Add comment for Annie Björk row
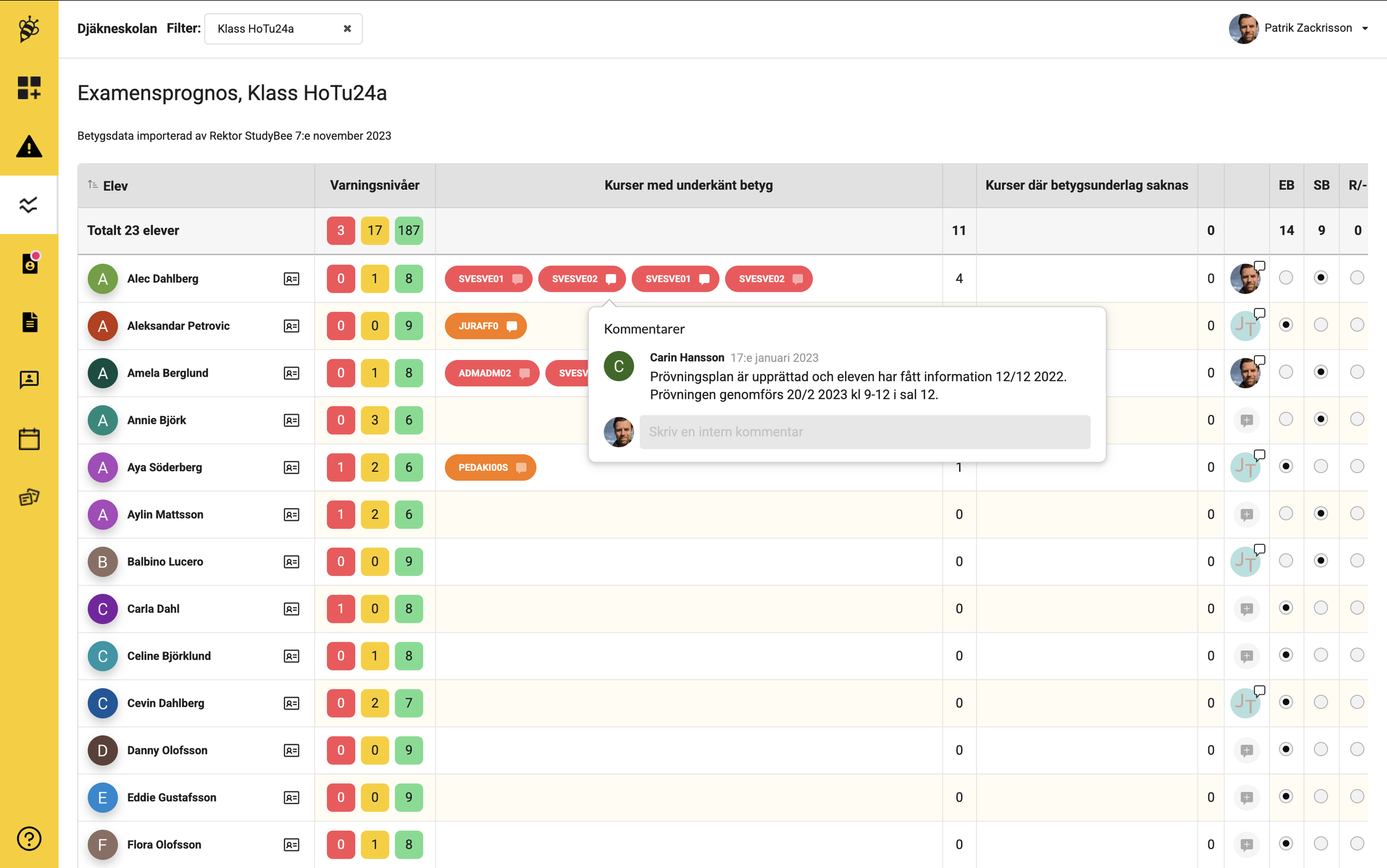The height and width of the screenshot is (868, 1387). tap(1246, 420)
